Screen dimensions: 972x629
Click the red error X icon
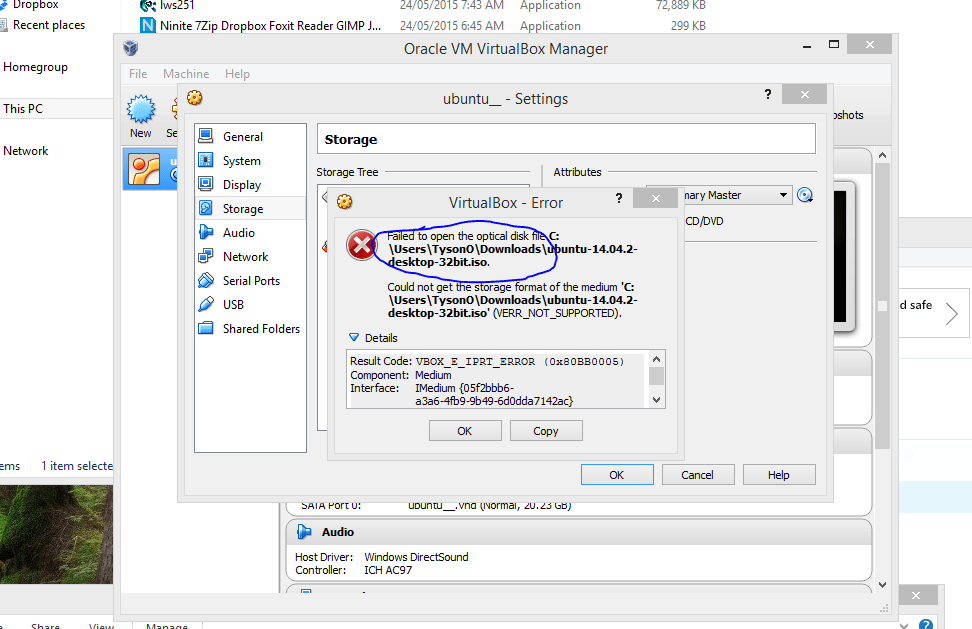pos(361,245)
